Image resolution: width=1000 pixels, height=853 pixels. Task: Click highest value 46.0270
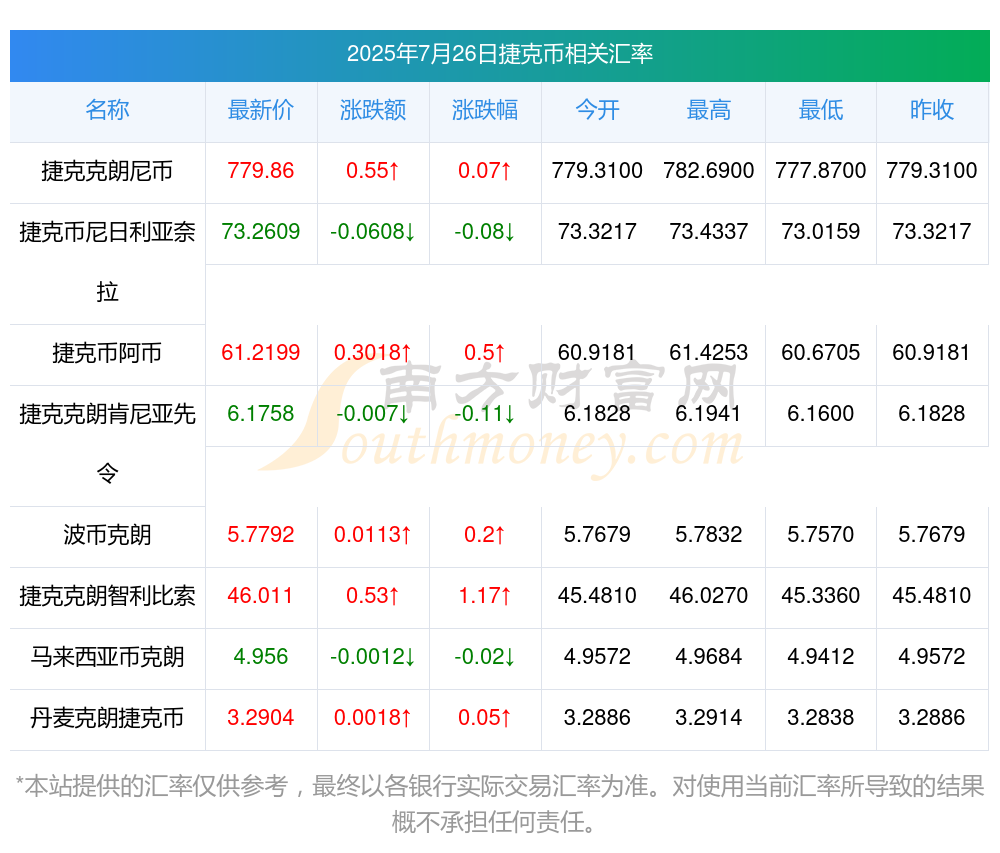[709, 595]
